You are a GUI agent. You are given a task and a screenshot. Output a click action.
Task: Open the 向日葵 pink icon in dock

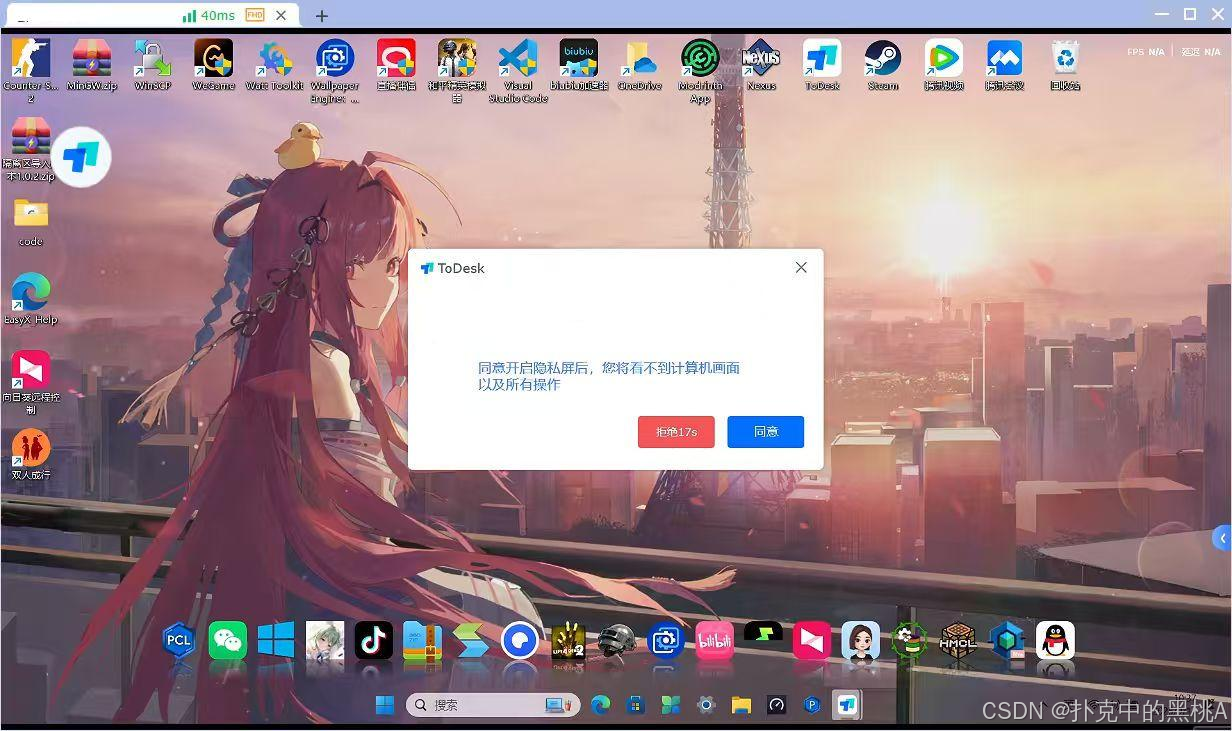pos(812,640)
